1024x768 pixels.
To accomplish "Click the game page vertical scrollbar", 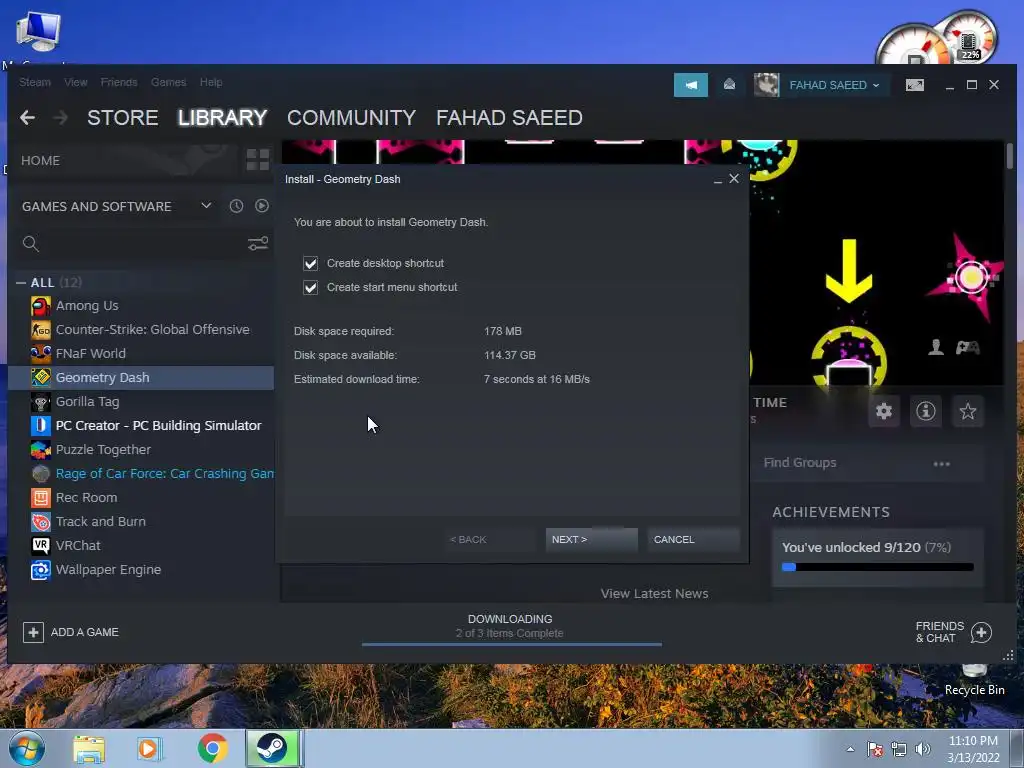I will pyautogui.click(x=1010, y=155).
